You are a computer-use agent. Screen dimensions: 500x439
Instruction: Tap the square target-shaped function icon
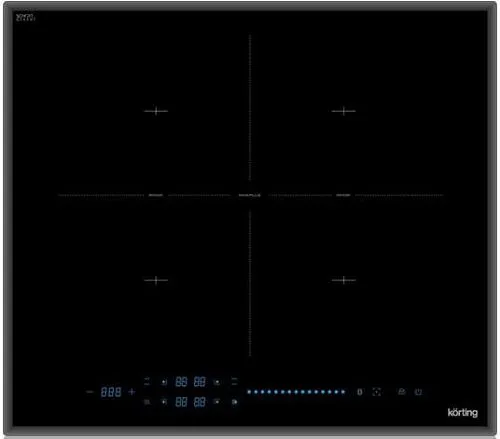tap(377, 392)
